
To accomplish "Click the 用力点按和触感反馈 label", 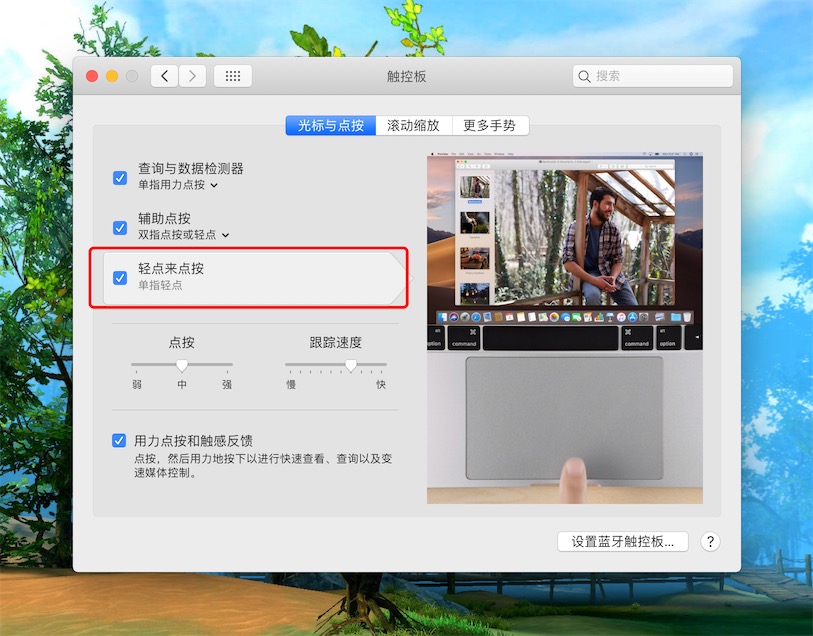I will pyautogui.click(x=193, y=441).
